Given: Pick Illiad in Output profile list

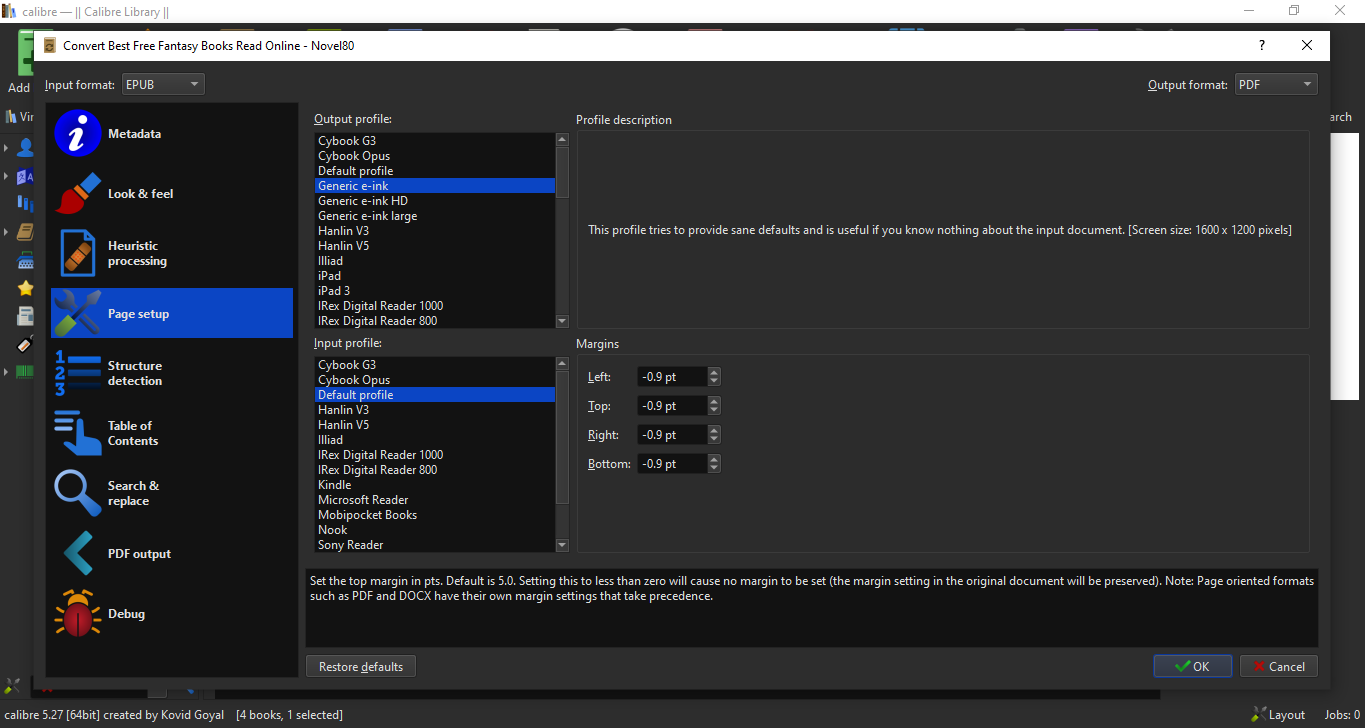Looking at the screenshot, I should [435, 261].
